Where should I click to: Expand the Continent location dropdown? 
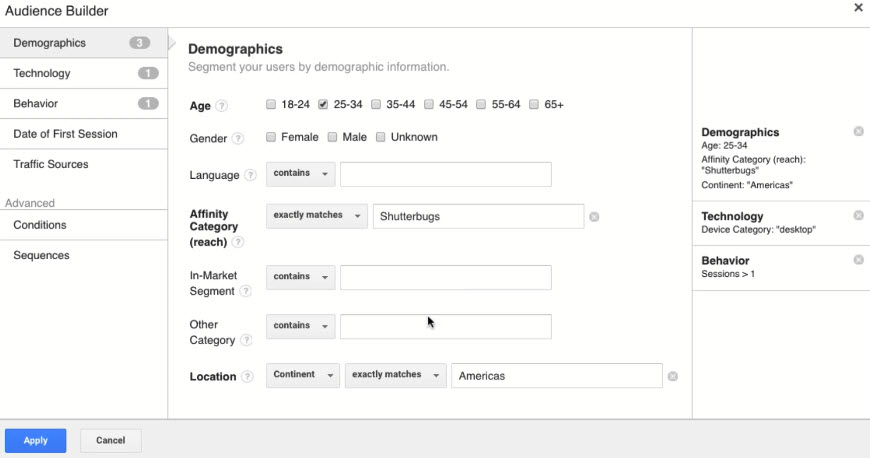point(303,375)
